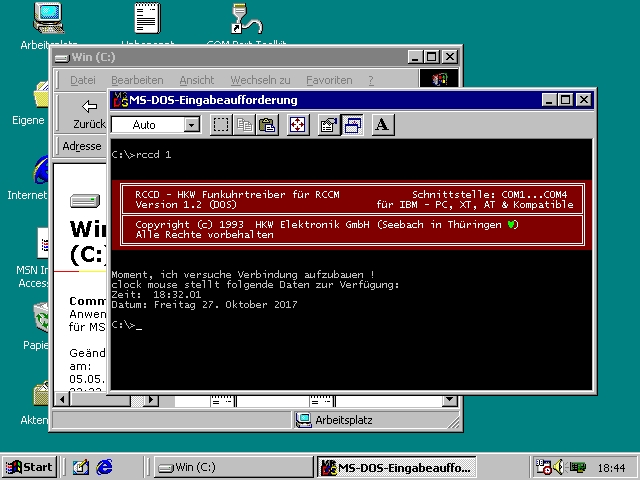This screenshot has height=480, width=640.
Task: Open Favoriten menu in Win (C:) window
Action: 329,80
